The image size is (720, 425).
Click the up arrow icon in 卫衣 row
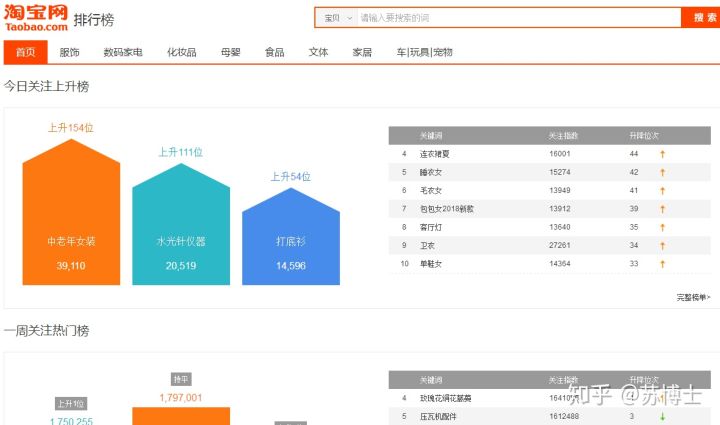click(x=662, y=245)
